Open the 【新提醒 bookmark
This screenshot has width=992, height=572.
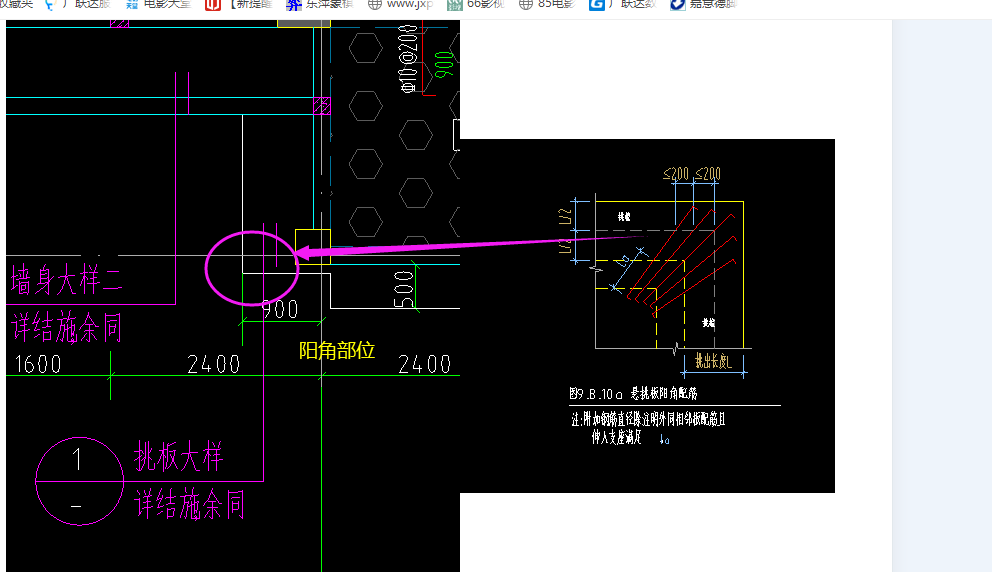tap(239, 4)
